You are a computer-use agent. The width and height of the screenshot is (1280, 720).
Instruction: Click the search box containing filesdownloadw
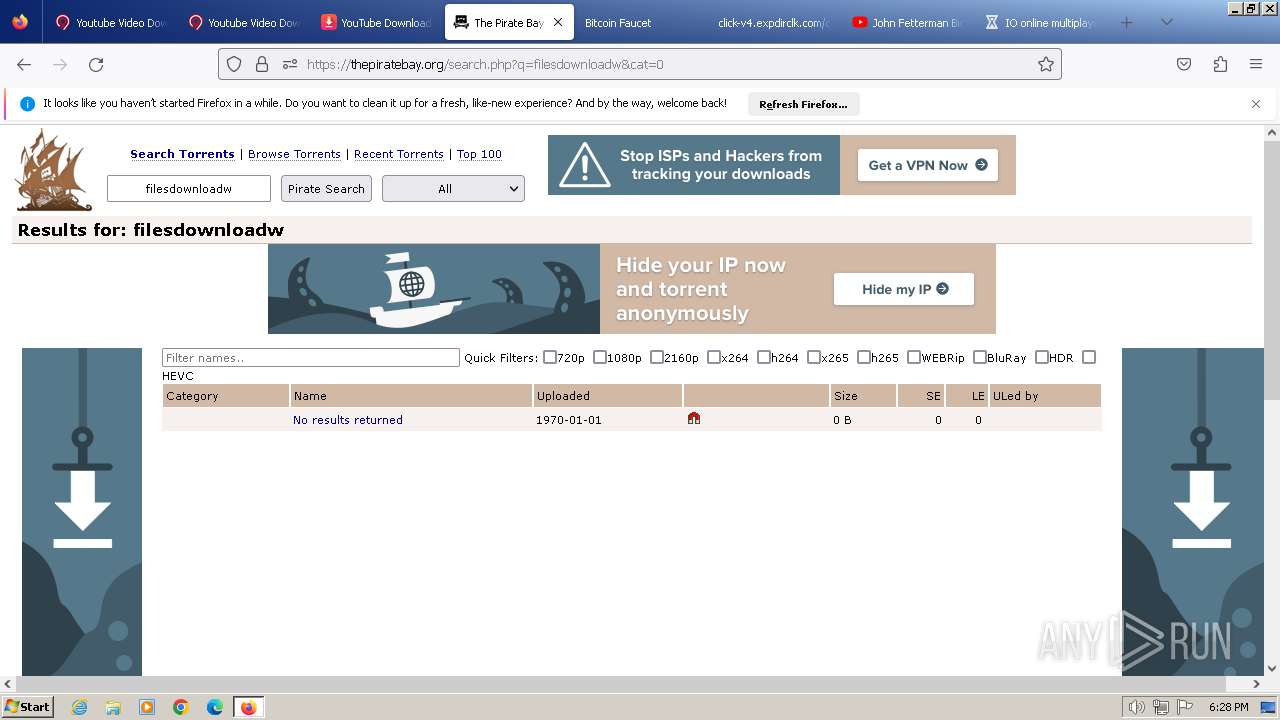pos(189,189)
